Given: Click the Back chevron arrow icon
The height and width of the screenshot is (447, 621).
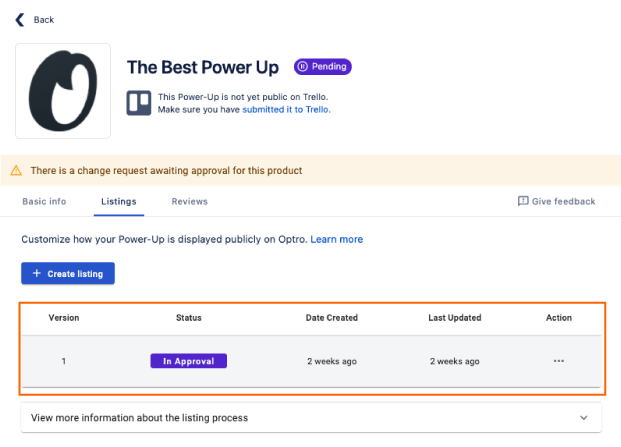Looking at the screenshot, I should point(20,20).
